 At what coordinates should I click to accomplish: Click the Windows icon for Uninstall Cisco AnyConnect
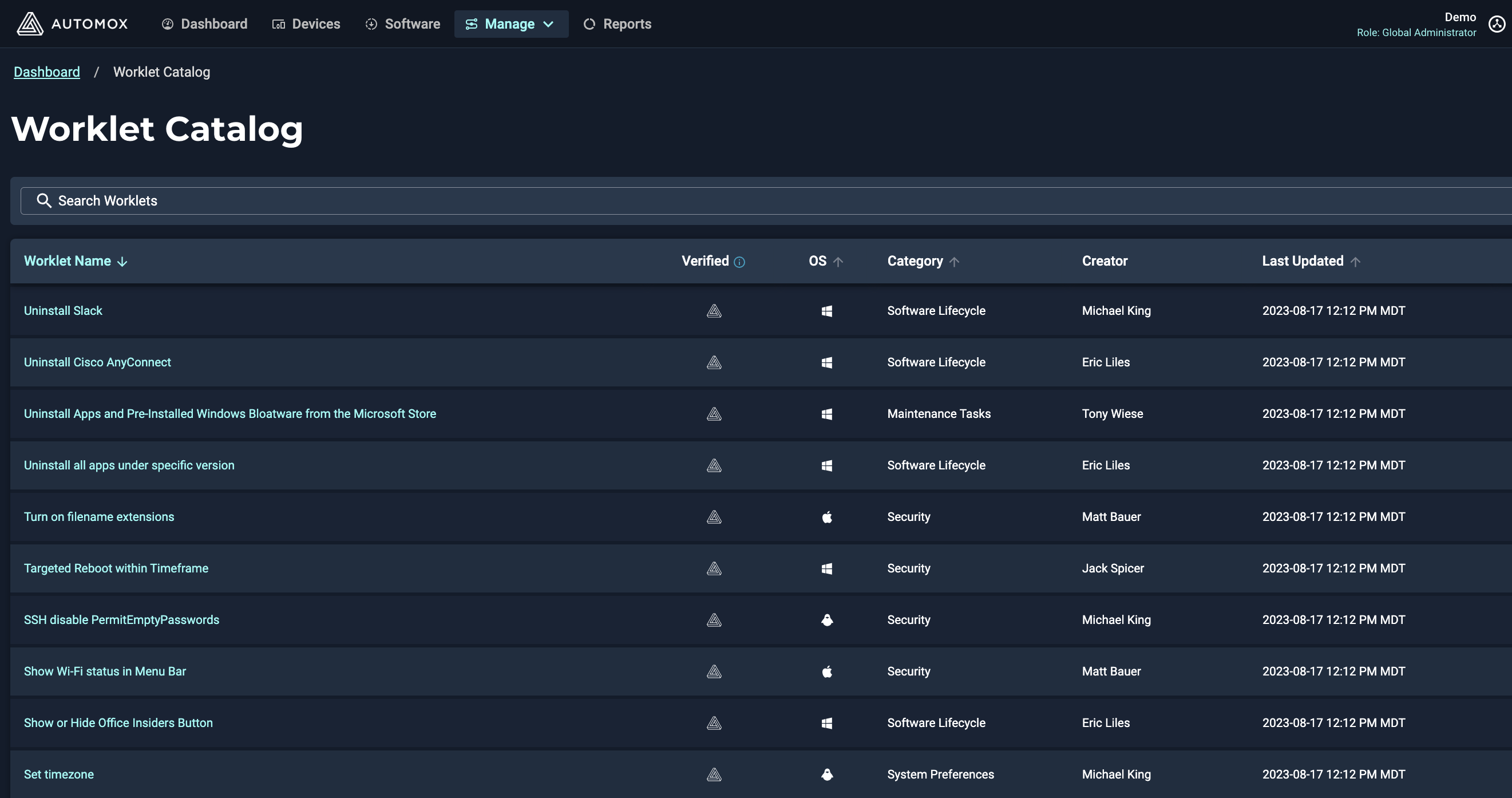point(826,362)
